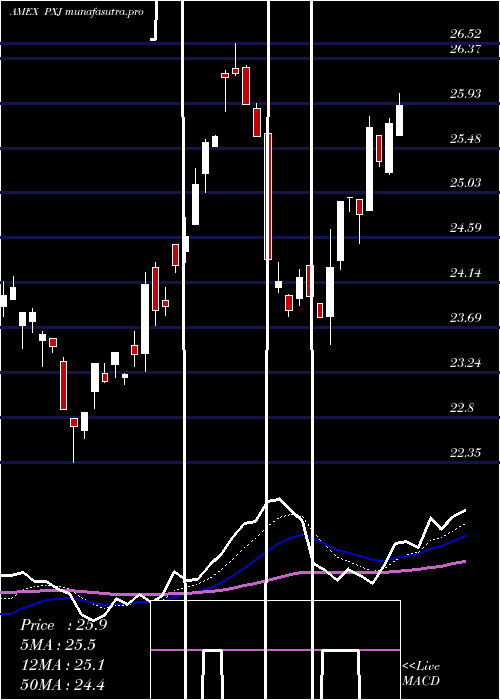Click the 5MA : 25.5 readout
500x700 pixels.
coord(58,645)
